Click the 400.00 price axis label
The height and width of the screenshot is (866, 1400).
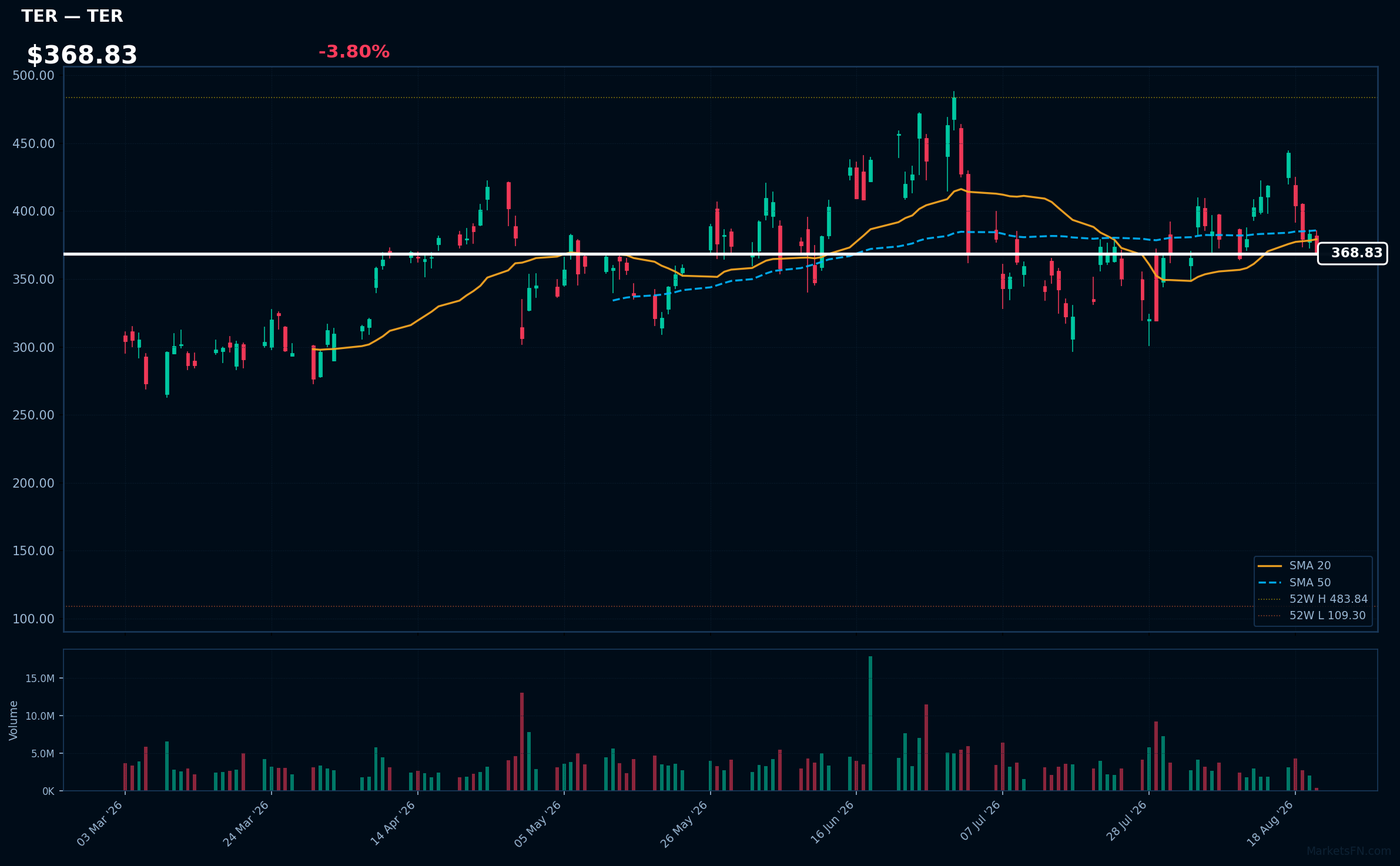point(34,212)
